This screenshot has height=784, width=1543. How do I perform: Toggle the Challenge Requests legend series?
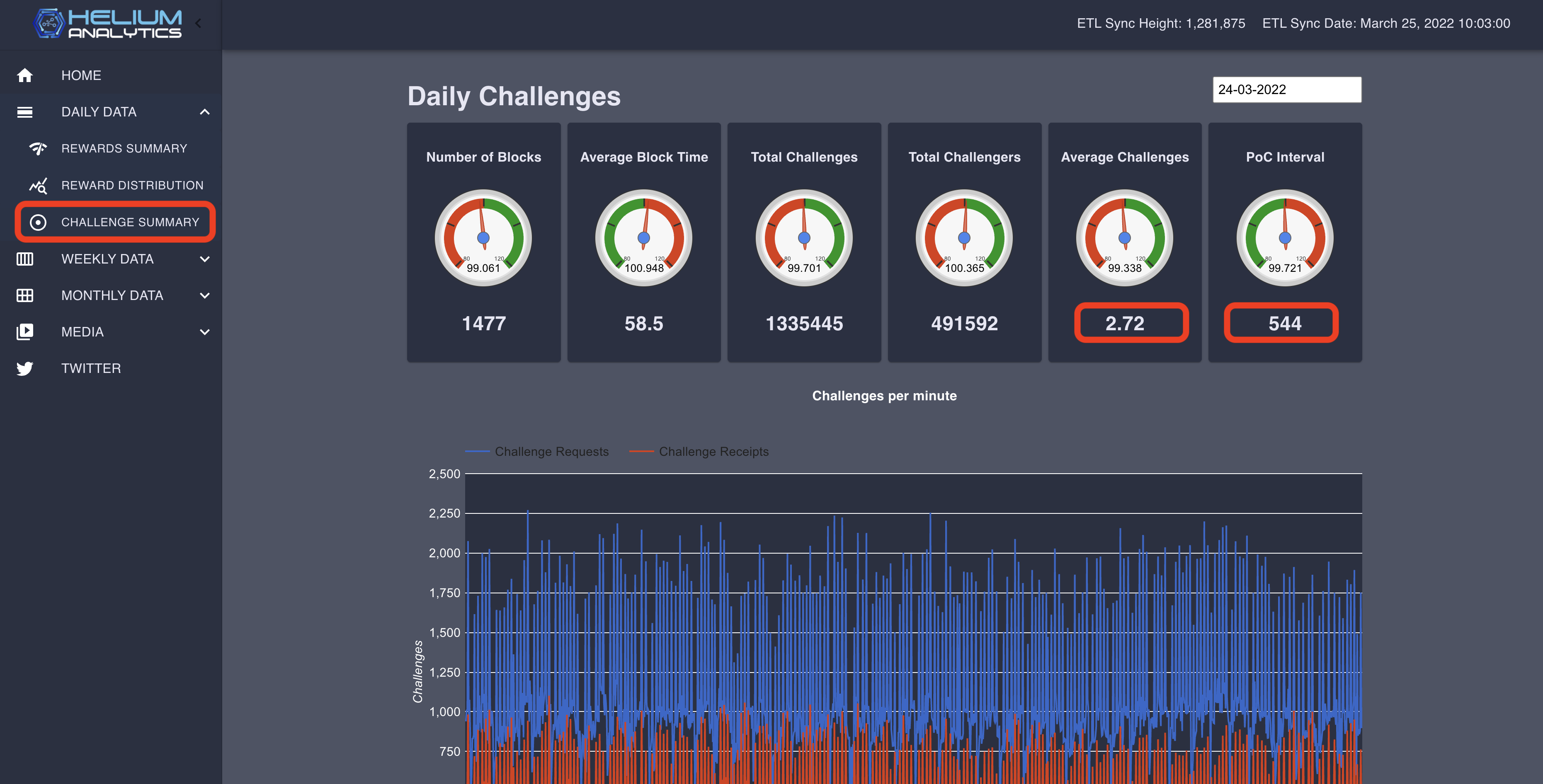551,452
